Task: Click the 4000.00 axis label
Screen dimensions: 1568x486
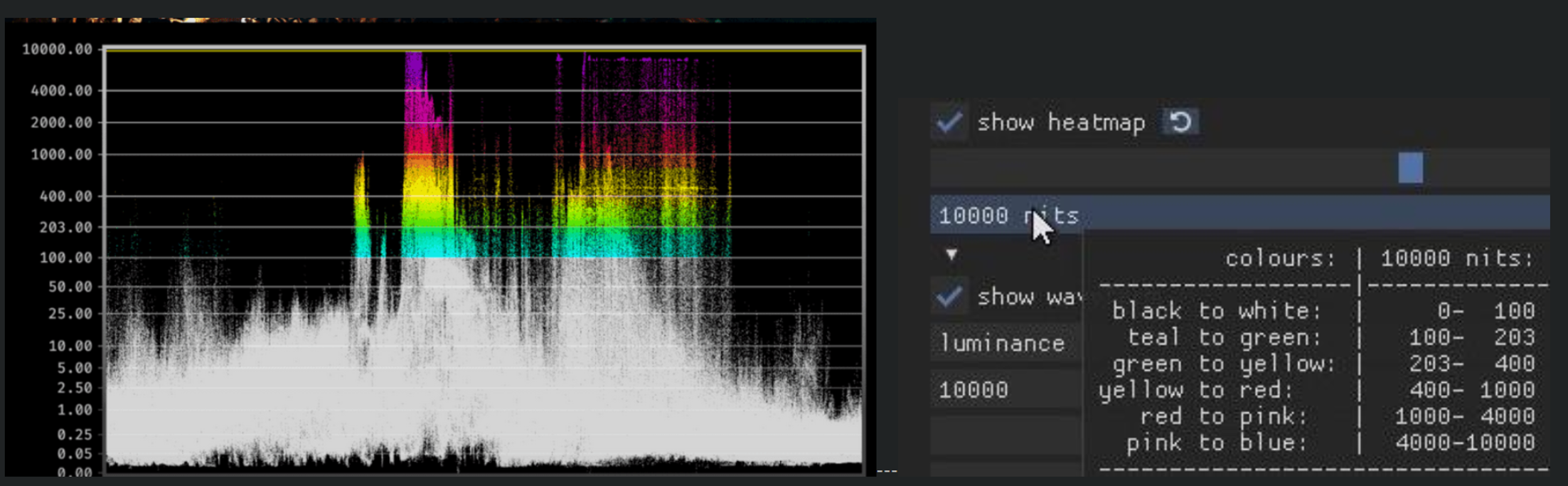Action: point(61,90)
